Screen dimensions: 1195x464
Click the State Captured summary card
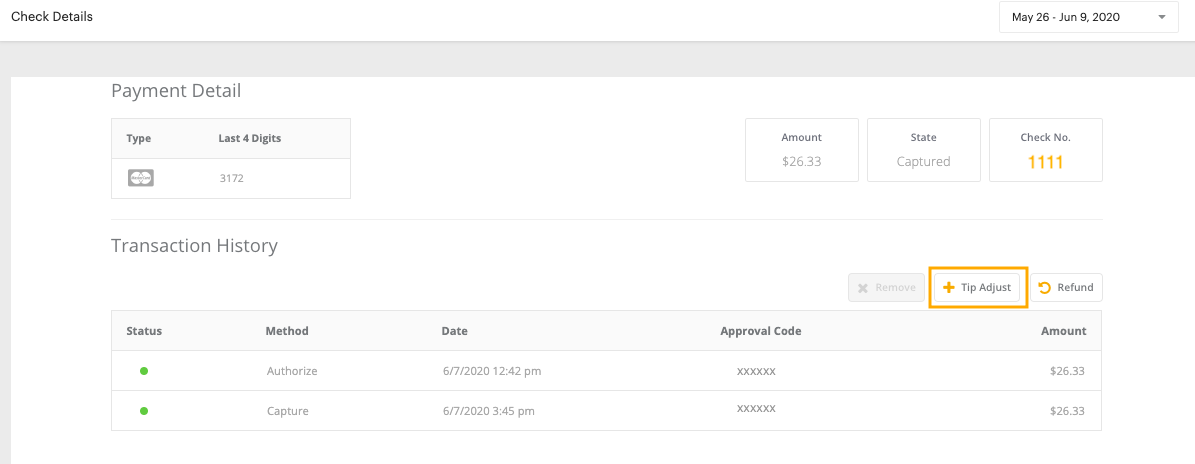[x=924, y=149]
